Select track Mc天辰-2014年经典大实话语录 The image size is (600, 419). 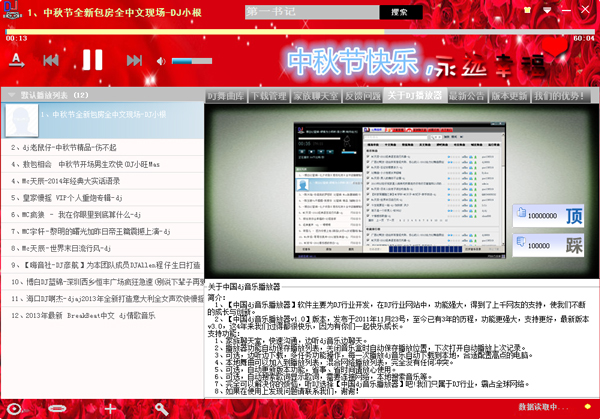tap(102, 181)
